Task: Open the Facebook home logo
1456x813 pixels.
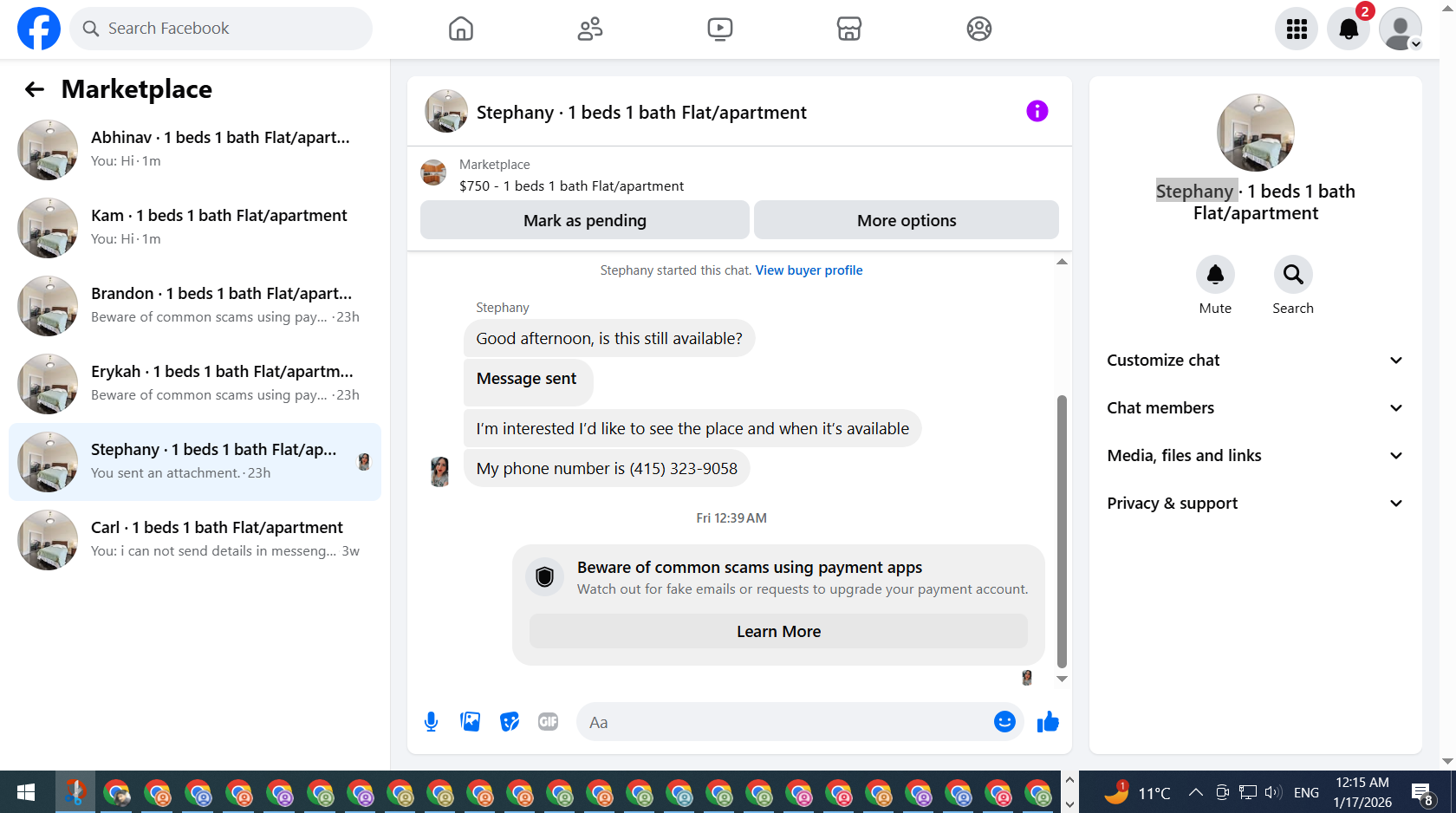Action: tap(39, 29)
